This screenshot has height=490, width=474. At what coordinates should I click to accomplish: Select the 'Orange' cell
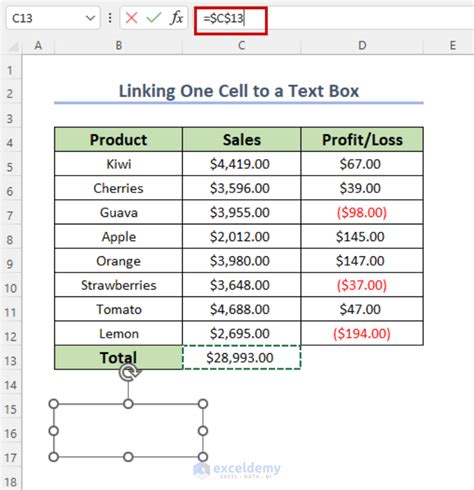(x=118, y=261)
